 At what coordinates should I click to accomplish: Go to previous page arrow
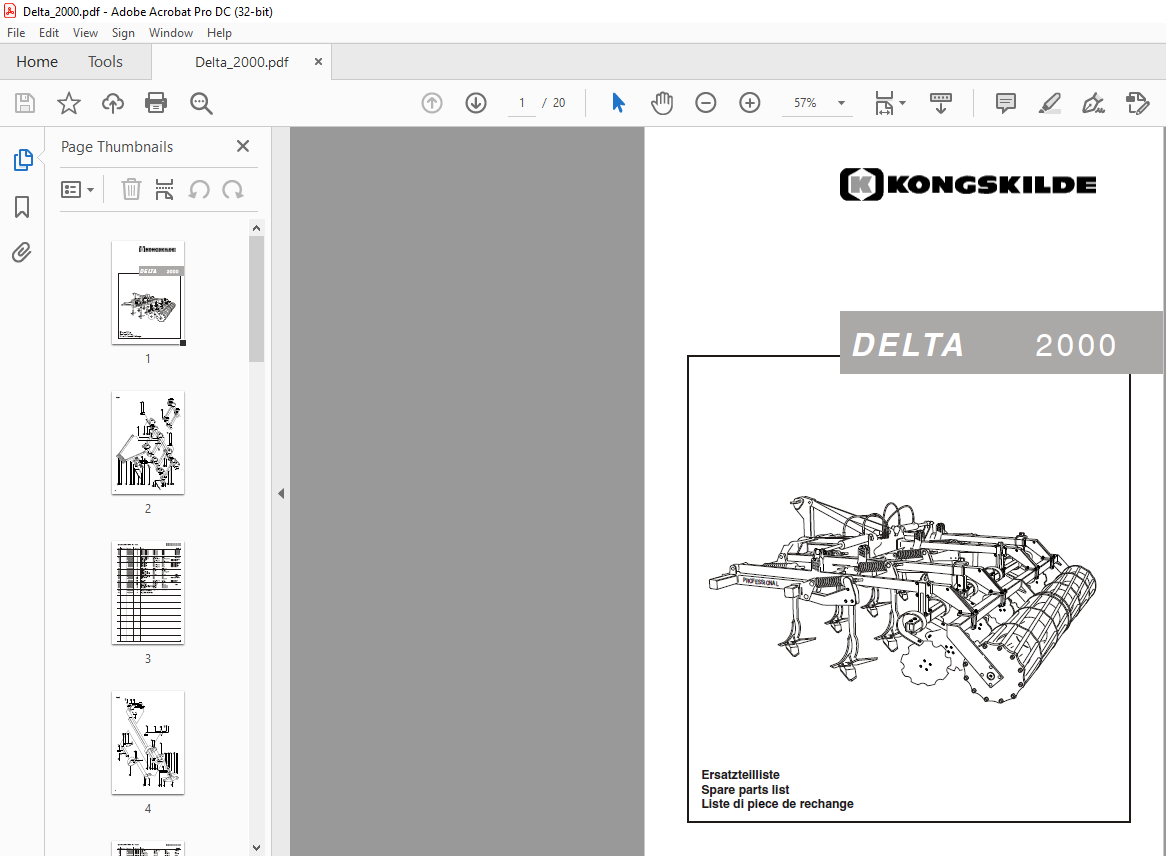point(431,103)
